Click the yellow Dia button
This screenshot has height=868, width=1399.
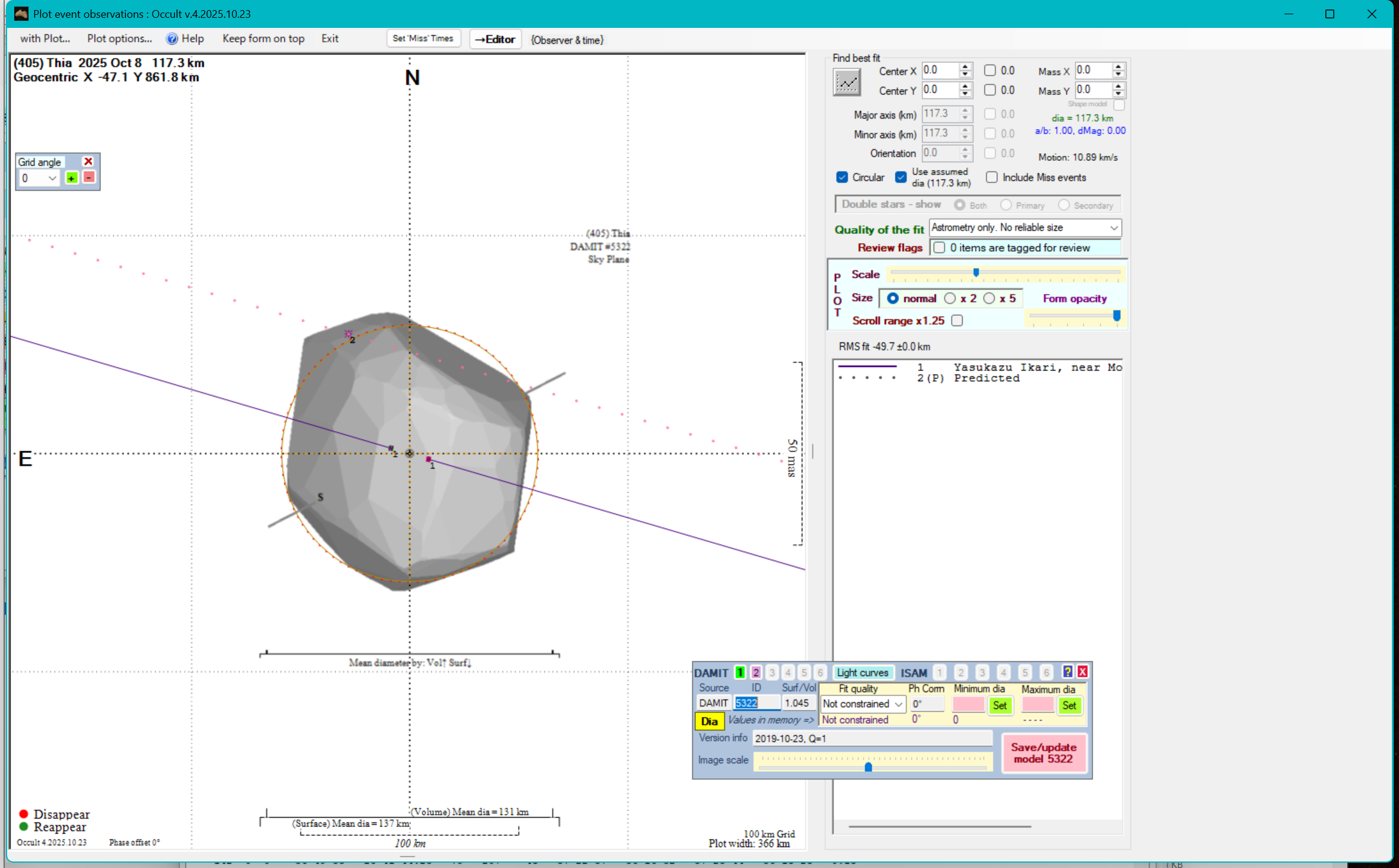tap(709, 721)
